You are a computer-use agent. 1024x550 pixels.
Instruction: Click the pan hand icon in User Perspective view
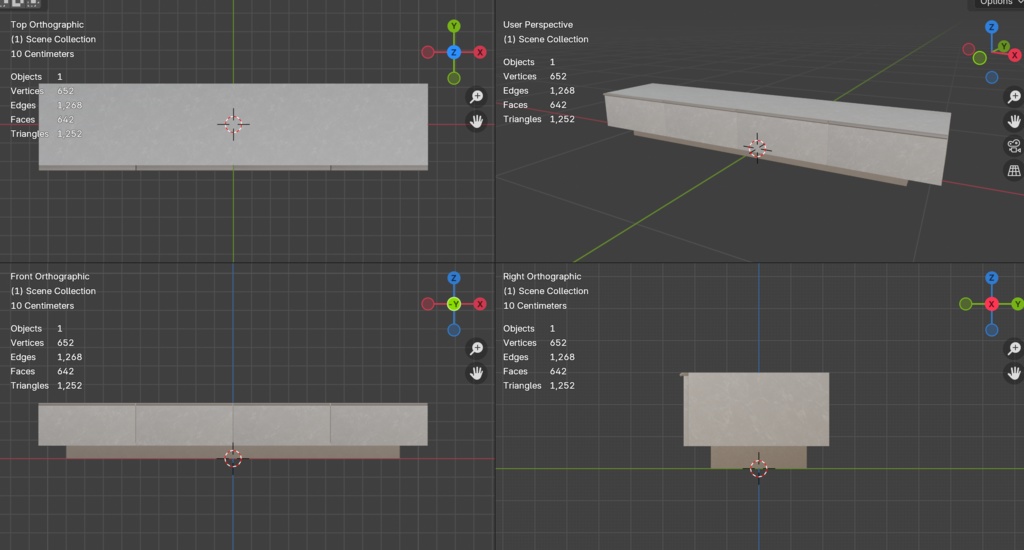pyautogui.click(x=1014, y=121)
